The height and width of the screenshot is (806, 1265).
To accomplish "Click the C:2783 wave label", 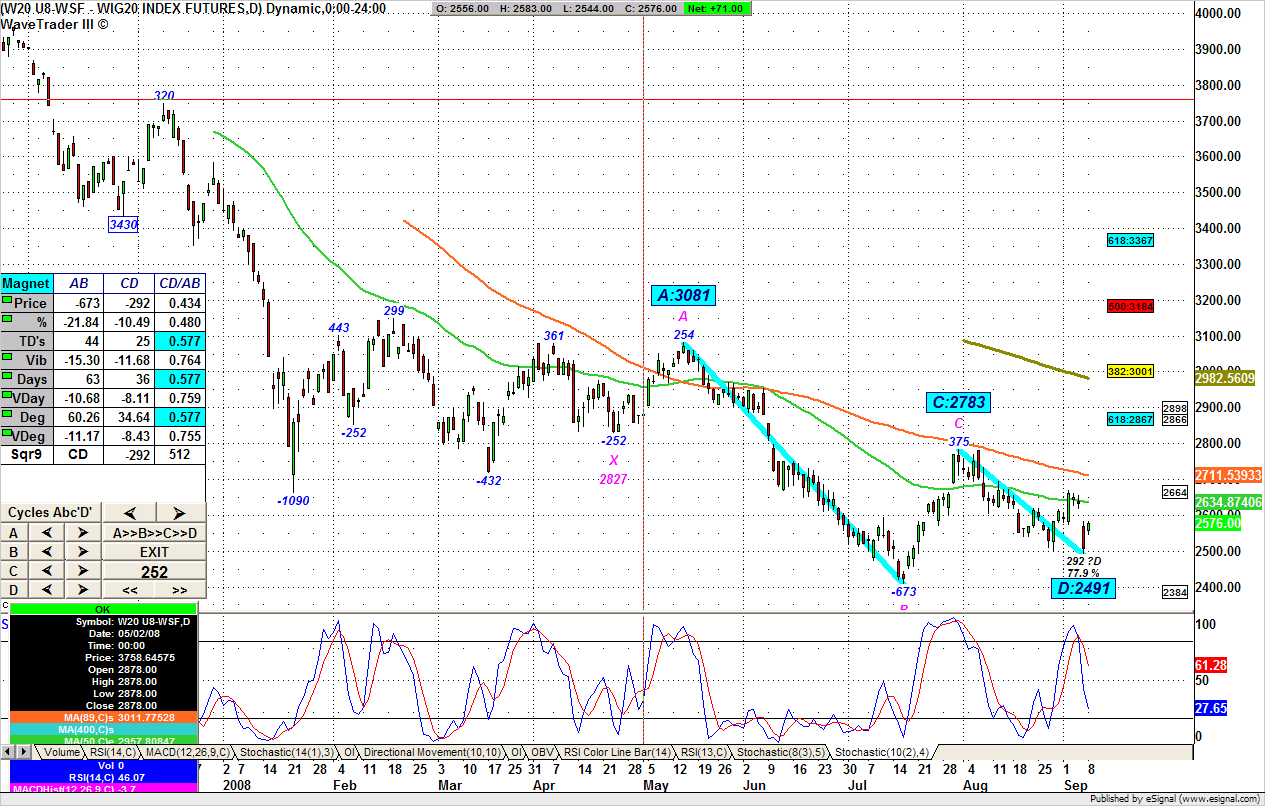I will coord(959,402).
